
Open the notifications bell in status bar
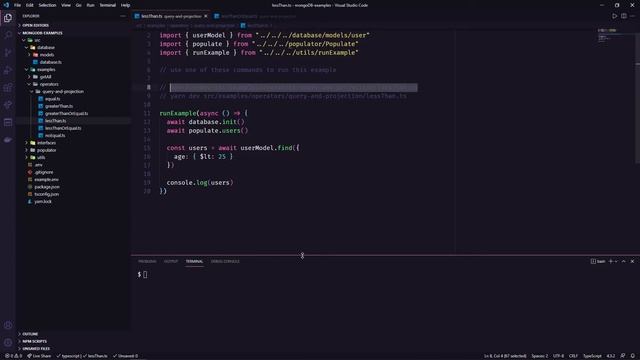[632, 356]
